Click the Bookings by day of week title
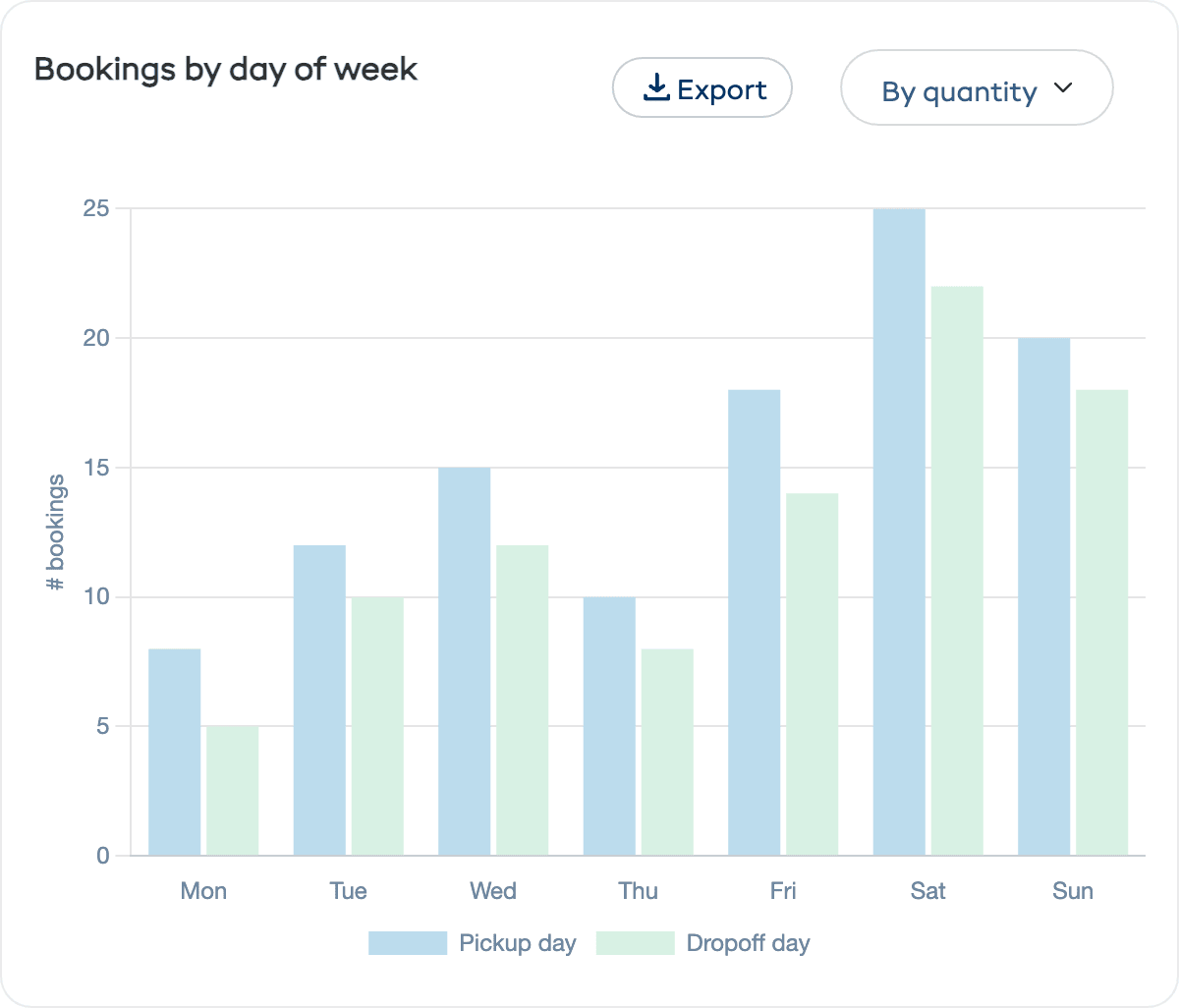Screen dimensions: 1179x1008 (226, 70)
